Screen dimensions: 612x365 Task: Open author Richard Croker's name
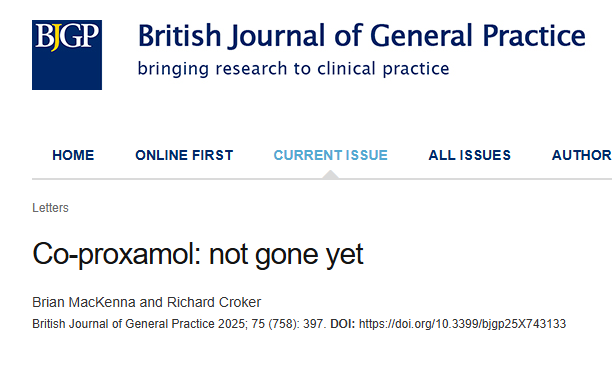(x=214, y=302)
